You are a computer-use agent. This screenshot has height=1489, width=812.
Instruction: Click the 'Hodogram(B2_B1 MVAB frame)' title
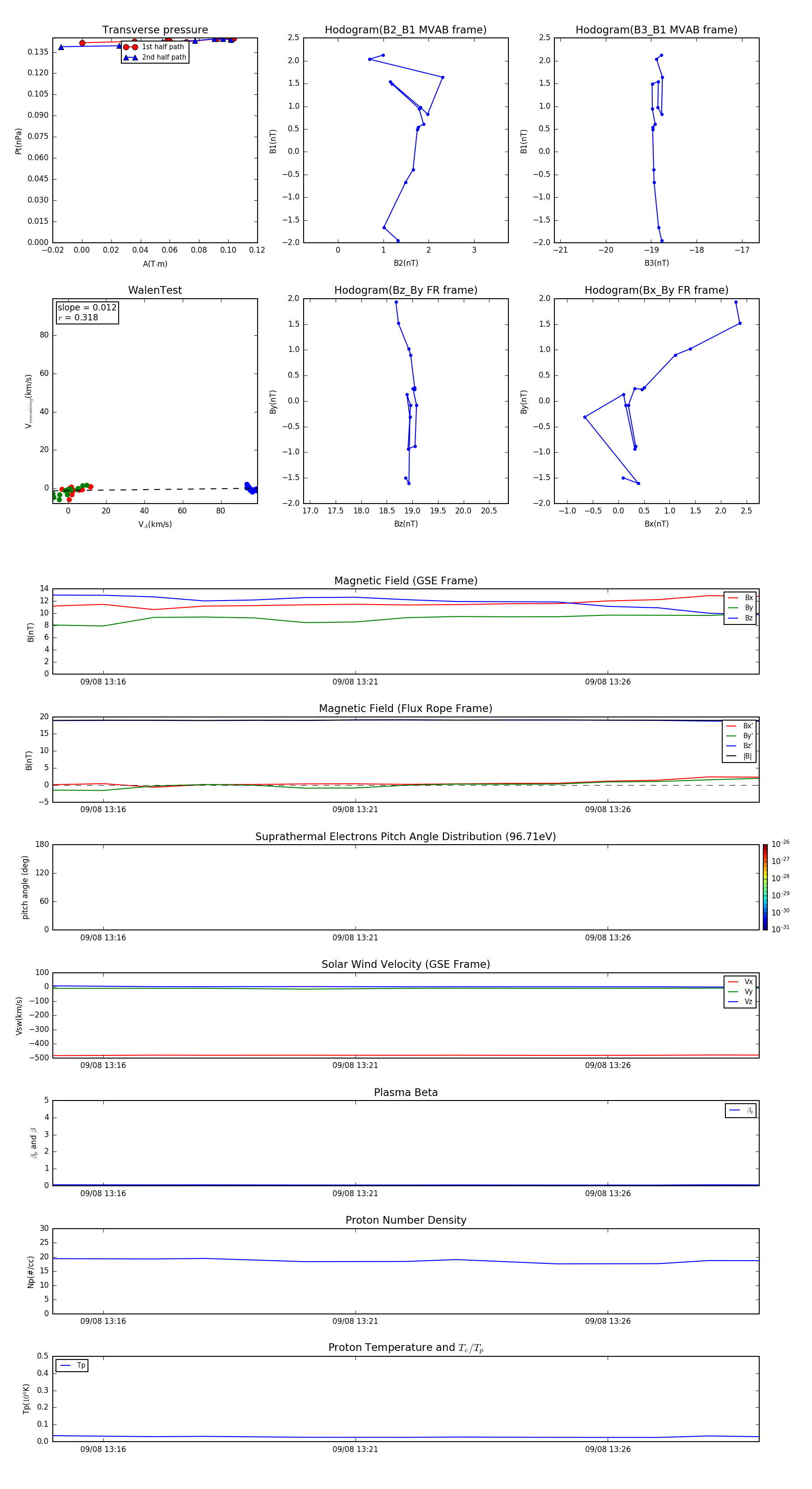pos(406,30)
